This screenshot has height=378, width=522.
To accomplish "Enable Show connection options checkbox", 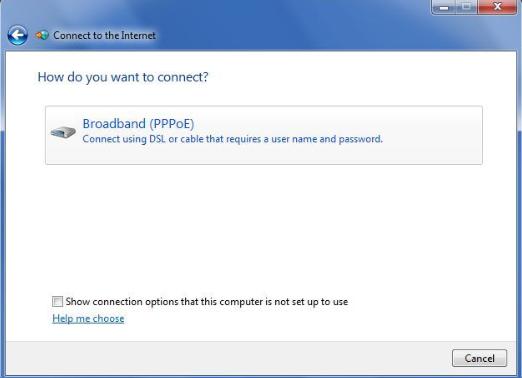I will [57, 301].
